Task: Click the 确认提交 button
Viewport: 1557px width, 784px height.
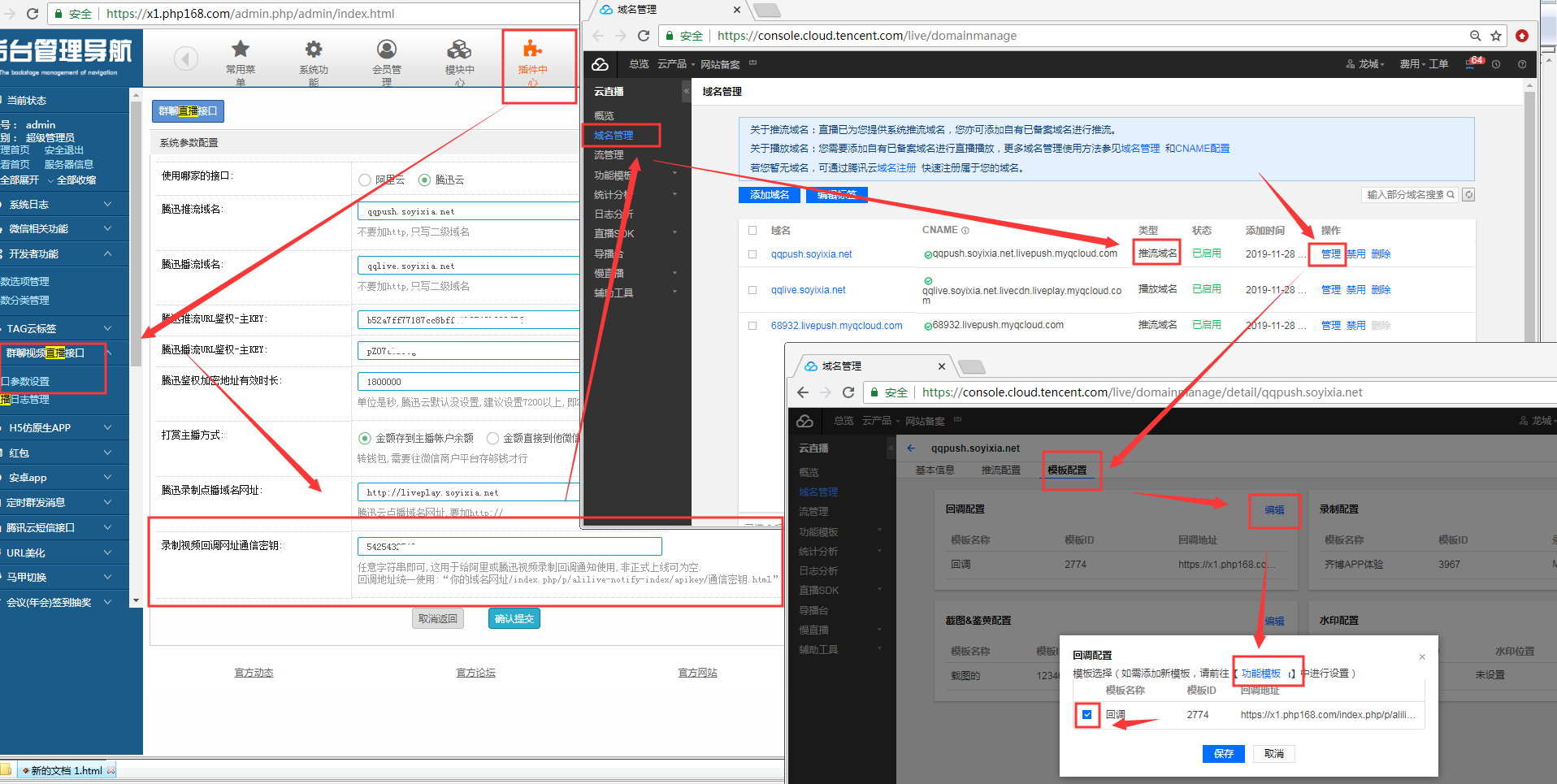Action: pos(514,619)
